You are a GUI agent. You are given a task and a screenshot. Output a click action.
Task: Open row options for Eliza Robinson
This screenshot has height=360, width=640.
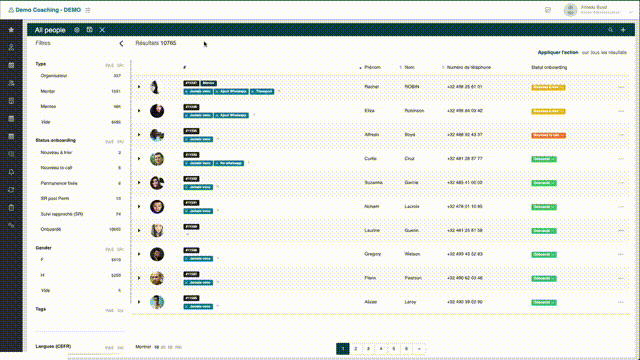click(621, 111)
